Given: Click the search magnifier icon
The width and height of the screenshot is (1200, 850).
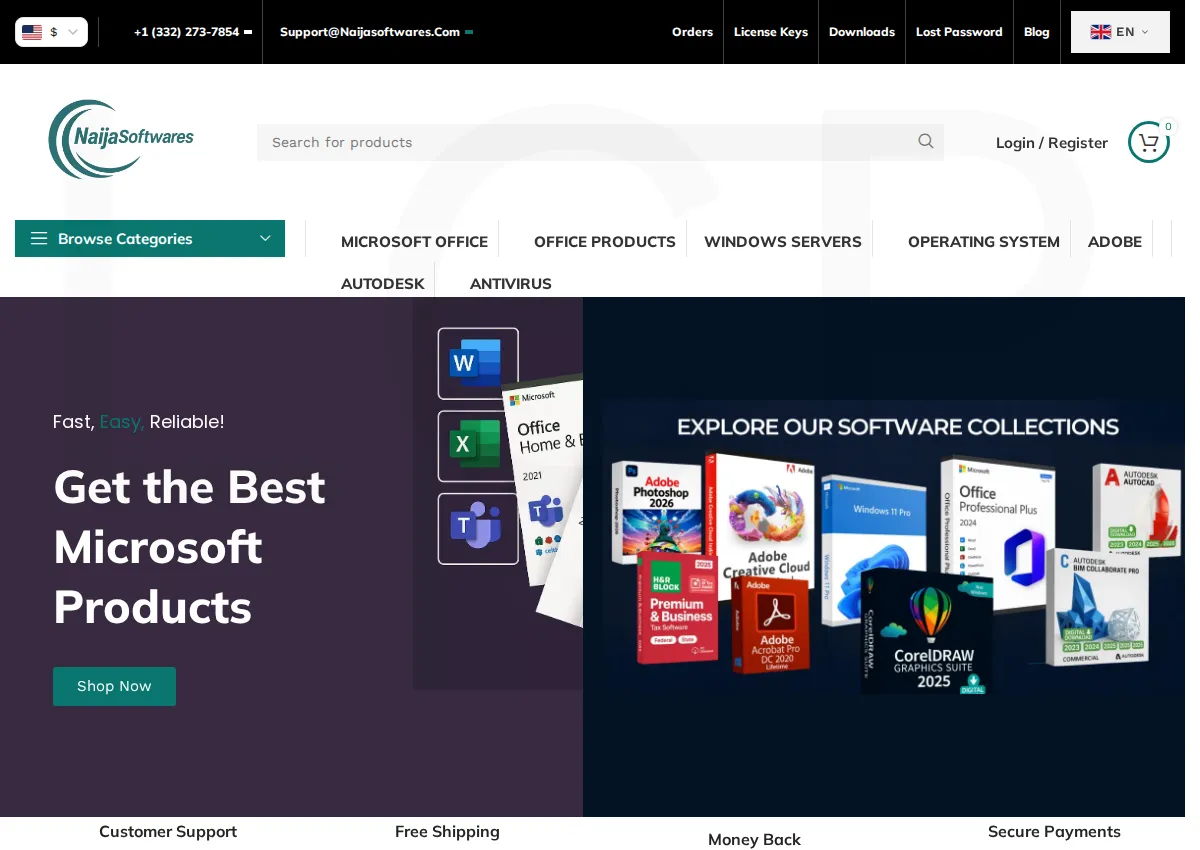Looking at the screenshot, I should coord(926,142).
